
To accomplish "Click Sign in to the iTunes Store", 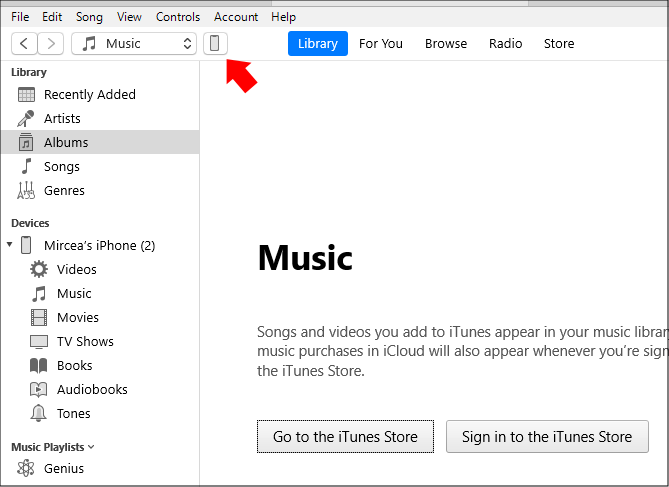I will (x=547, y=437).
